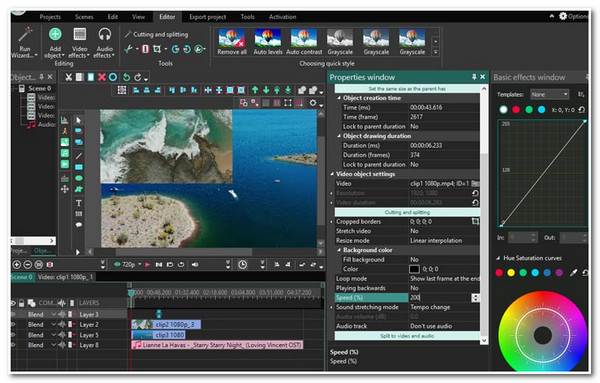600x383 pixels.
Task: Select the Lianne La Havas audio clip on timeline
Action: (x=217, y=345)
